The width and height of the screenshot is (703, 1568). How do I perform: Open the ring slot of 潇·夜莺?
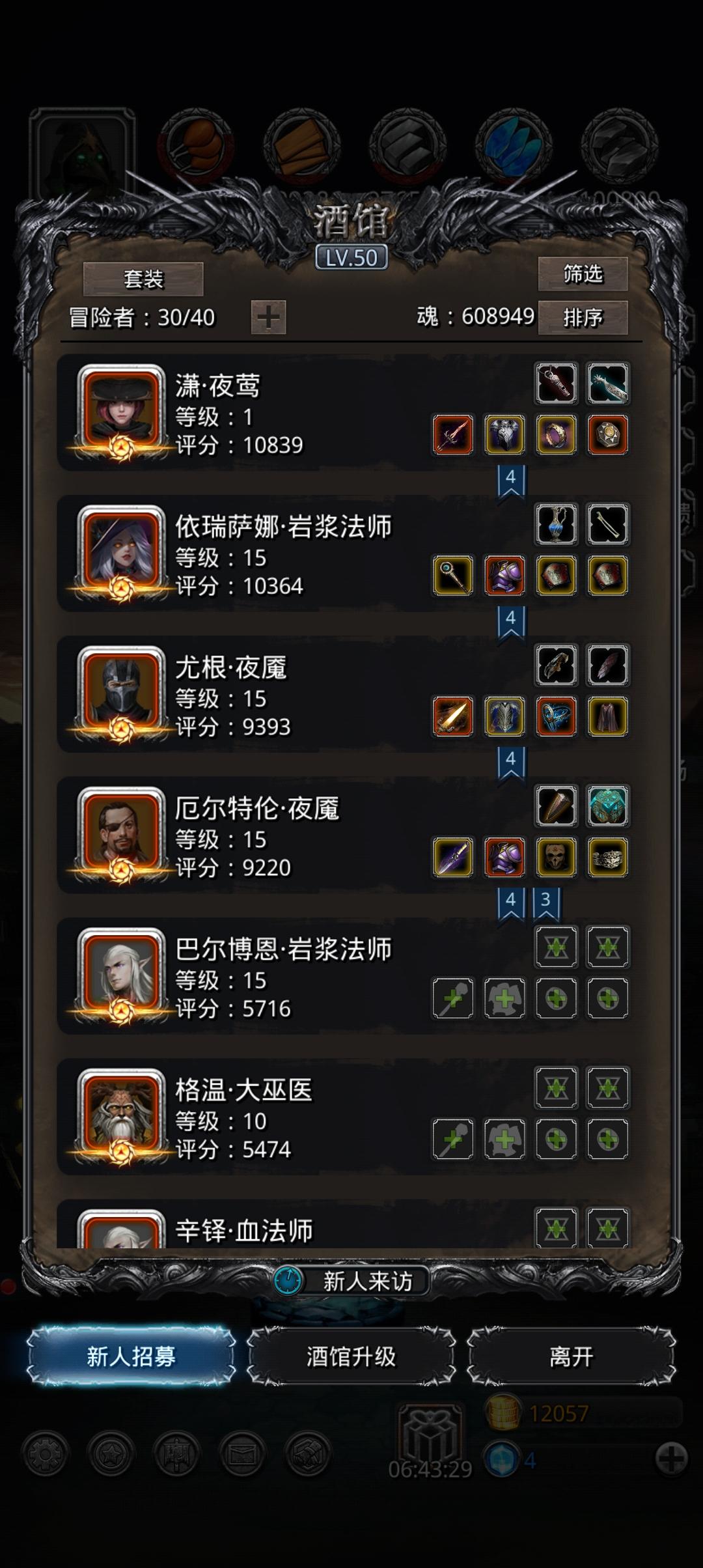click(556, 435)
